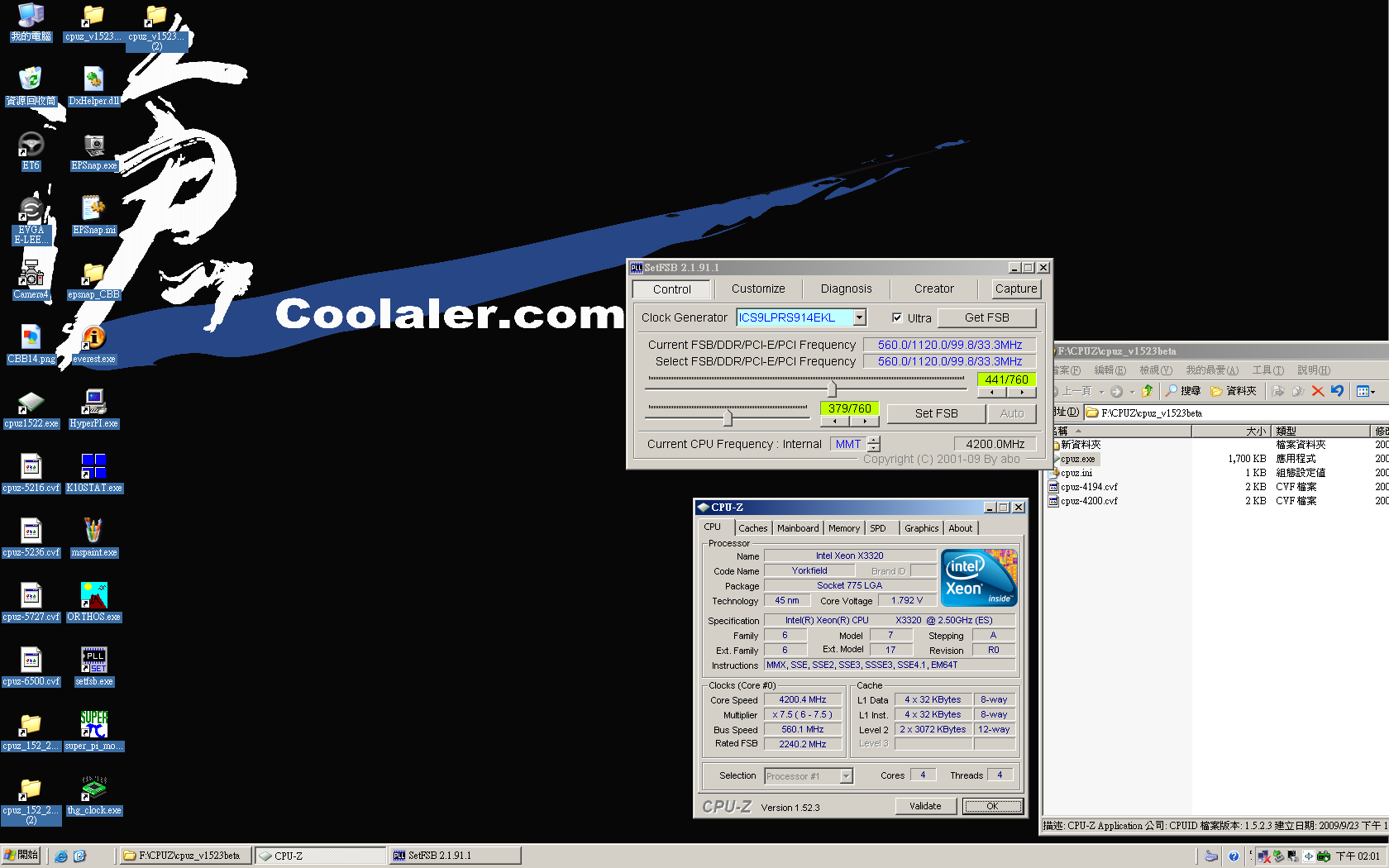
Task: Select the everest.exe desktop shortcut
Action: click(94, 346)
